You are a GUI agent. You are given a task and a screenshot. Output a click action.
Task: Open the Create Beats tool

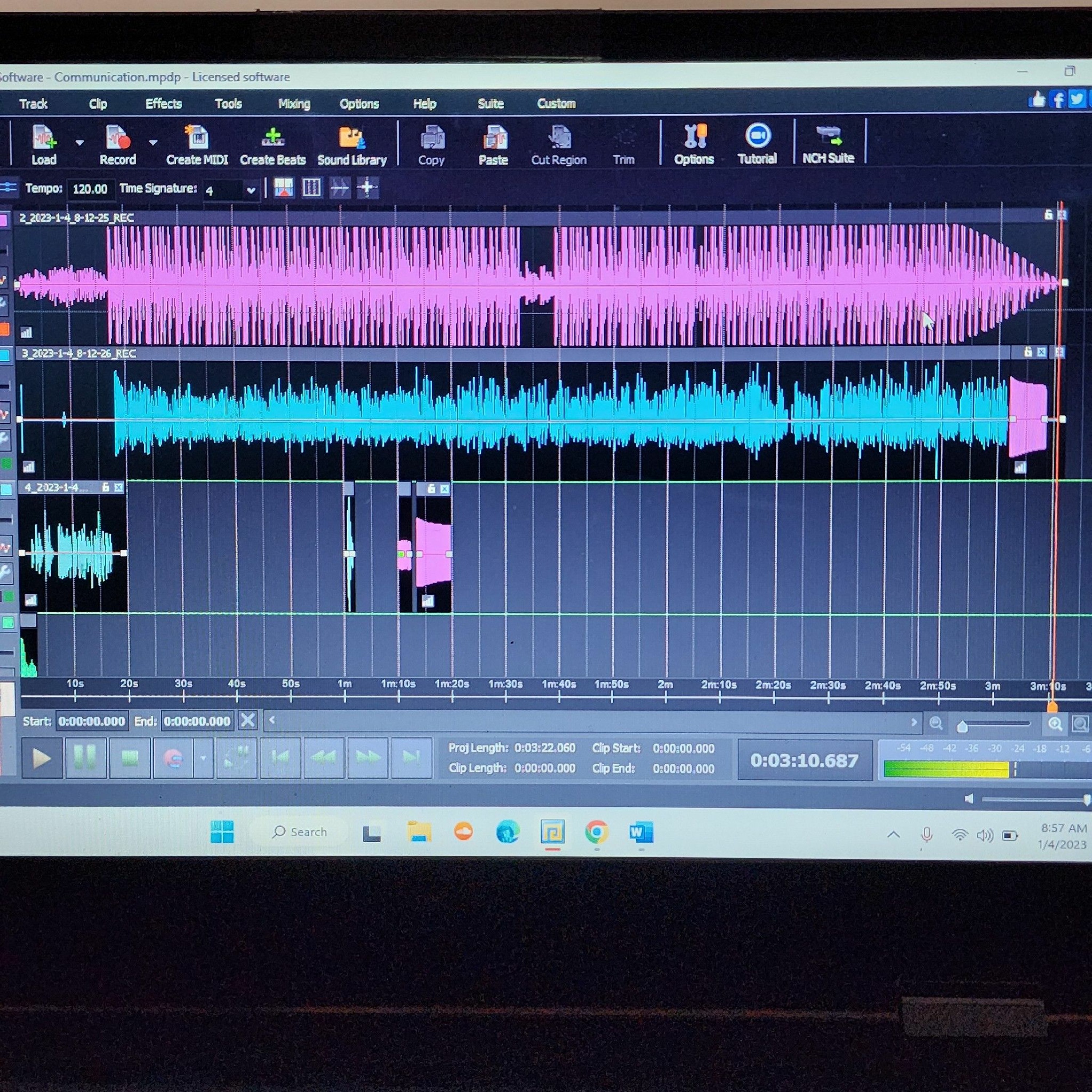coord(272,145)
